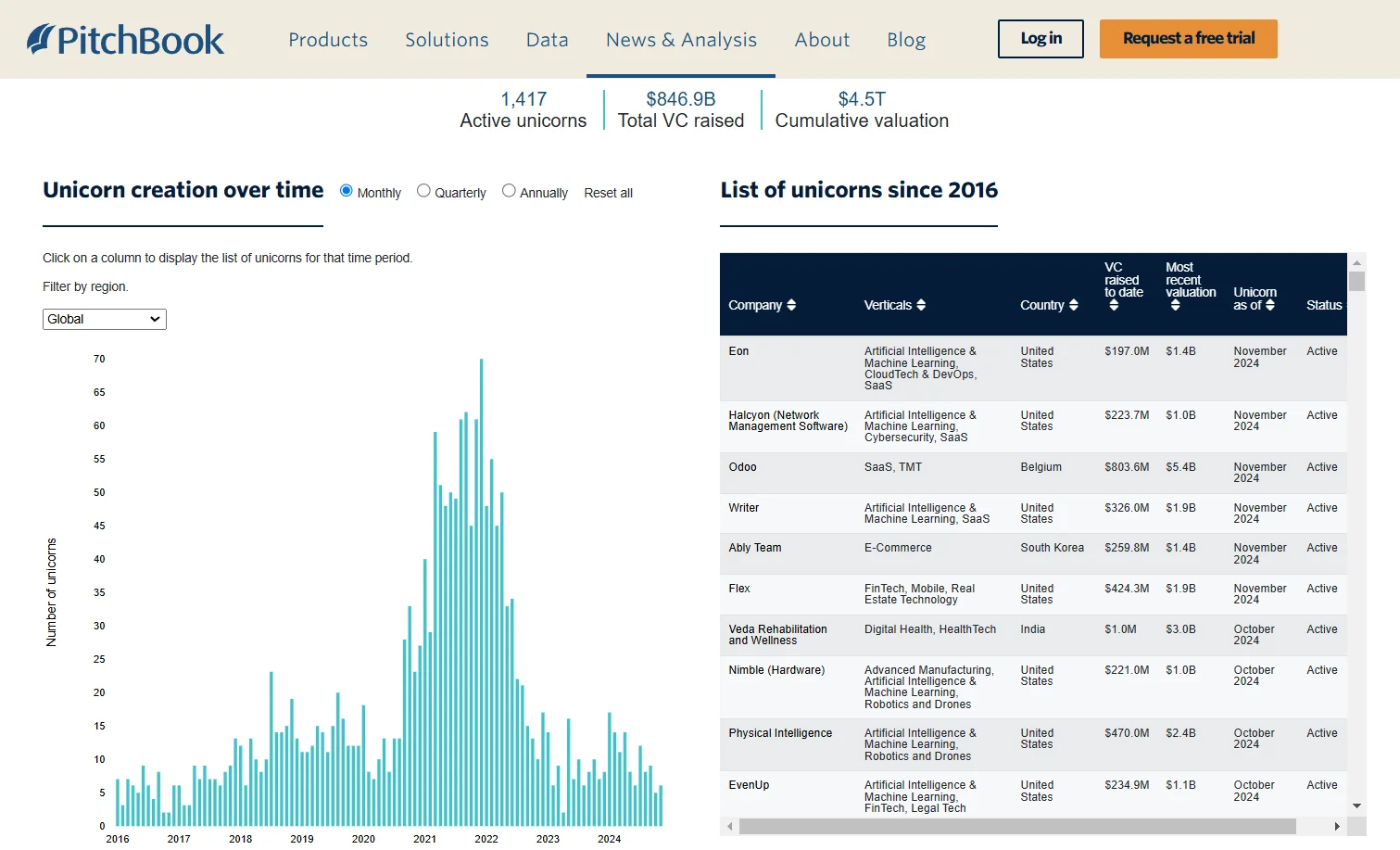Image resolution: width=1400 pixels, height=850 pixels.
Task: Click the $803.6M VC raised value
Action: point(1127,467)
